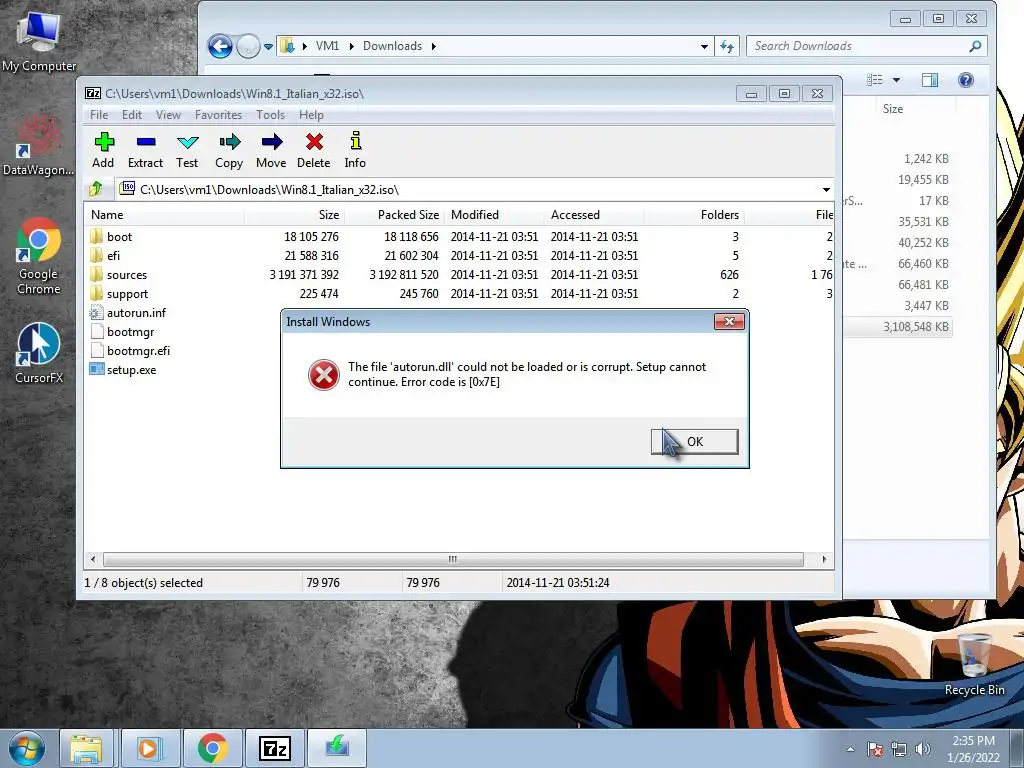Open Explorer's Help question mark icon
The height and width of the screenshot is (768, 1024).
coord(966,80)
